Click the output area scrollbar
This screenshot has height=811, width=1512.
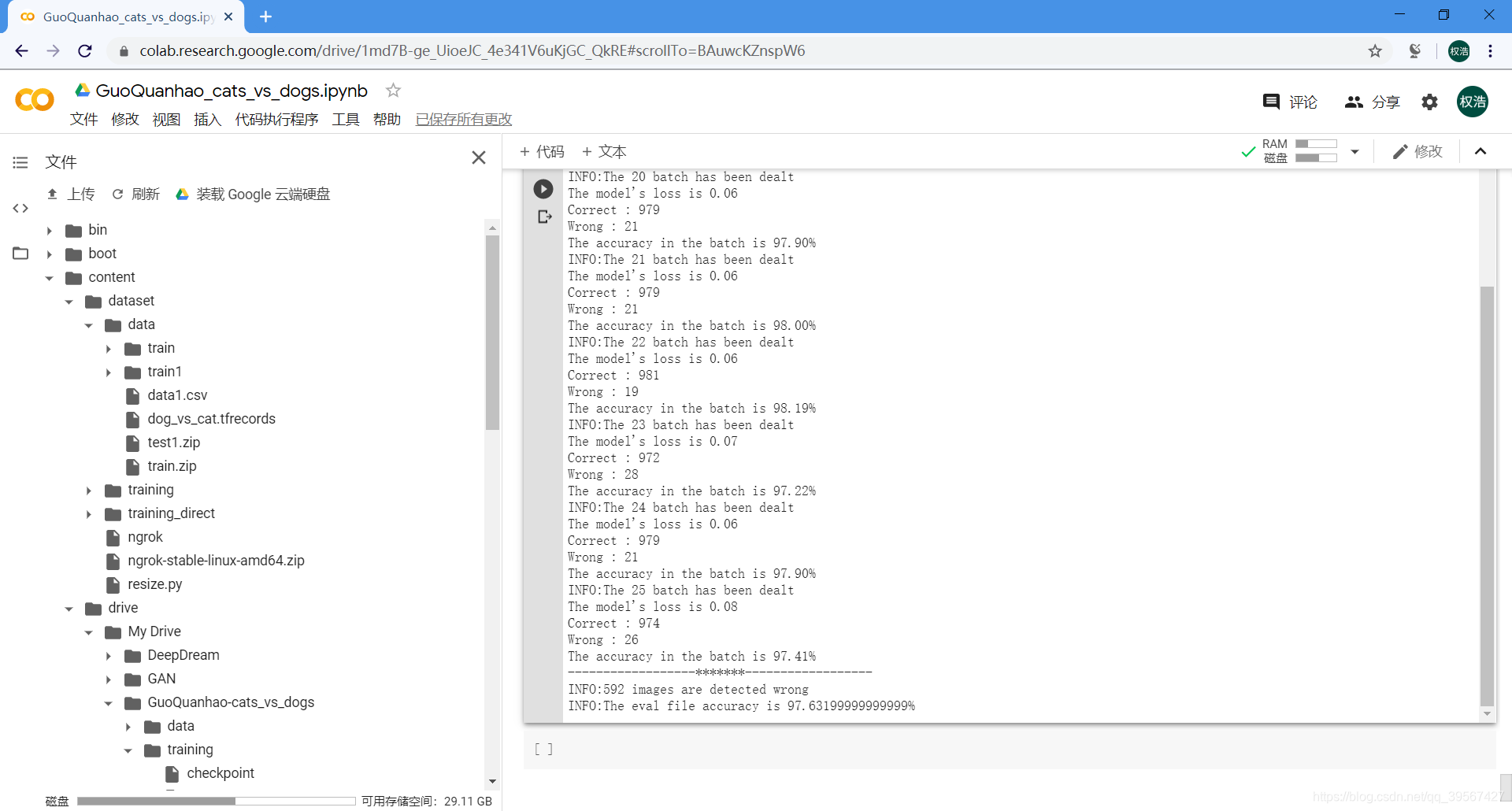click(x=1487, y=496)
